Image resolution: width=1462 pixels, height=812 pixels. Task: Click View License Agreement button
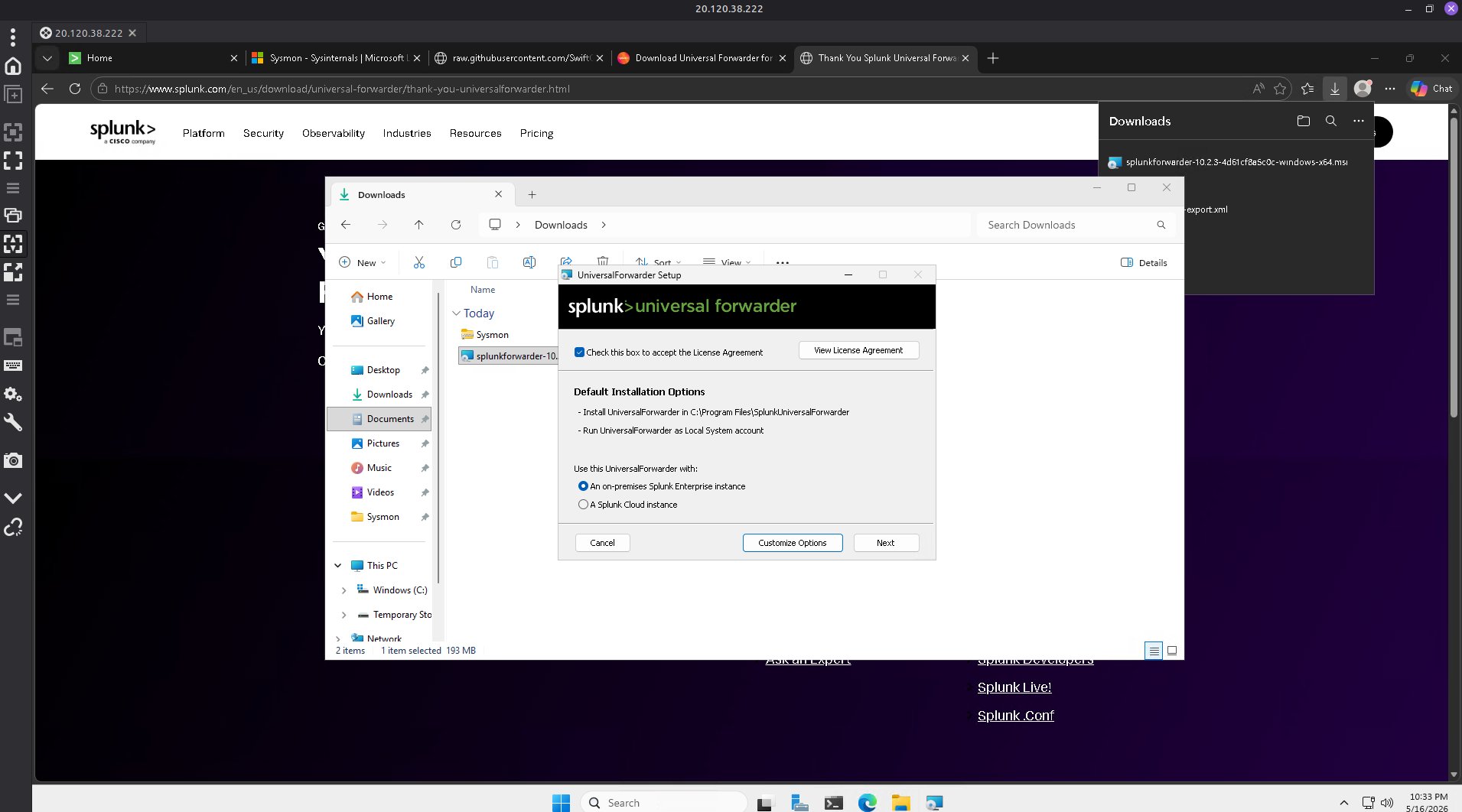pyautogui.click(x=858, y=350)
